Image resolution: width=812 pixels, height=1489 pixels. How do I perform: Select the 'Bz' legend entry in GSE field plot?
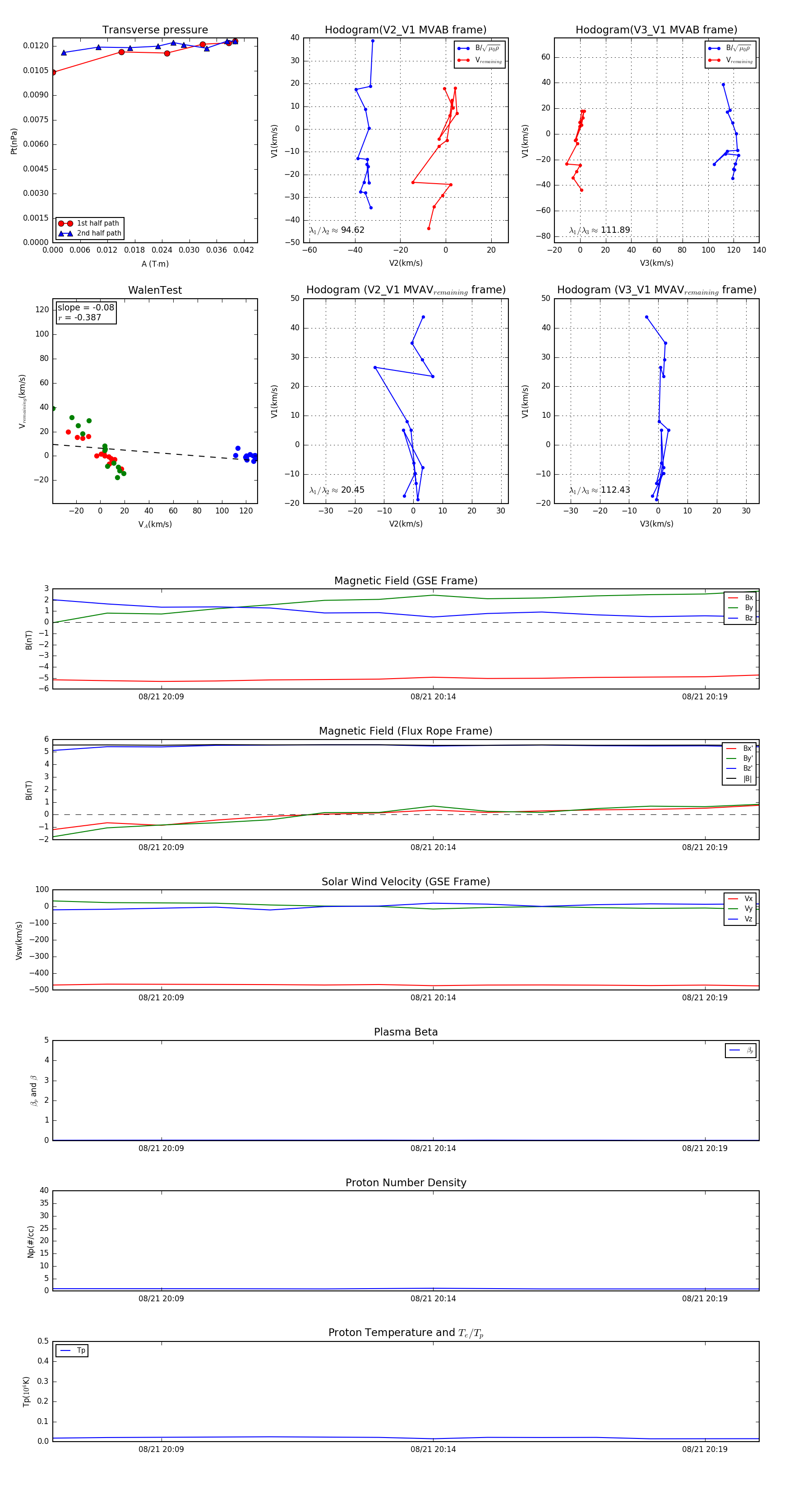click(740, 618)
